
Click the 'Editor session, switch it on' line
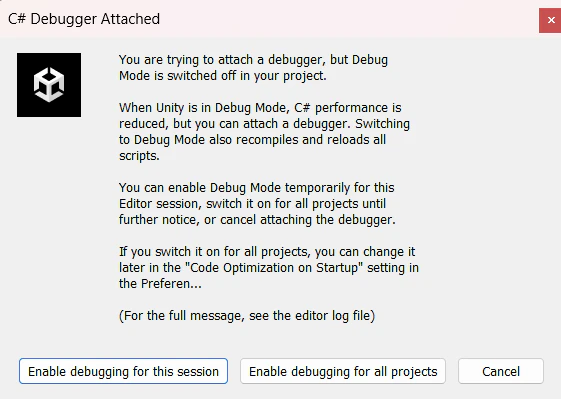tap(252, 204)
